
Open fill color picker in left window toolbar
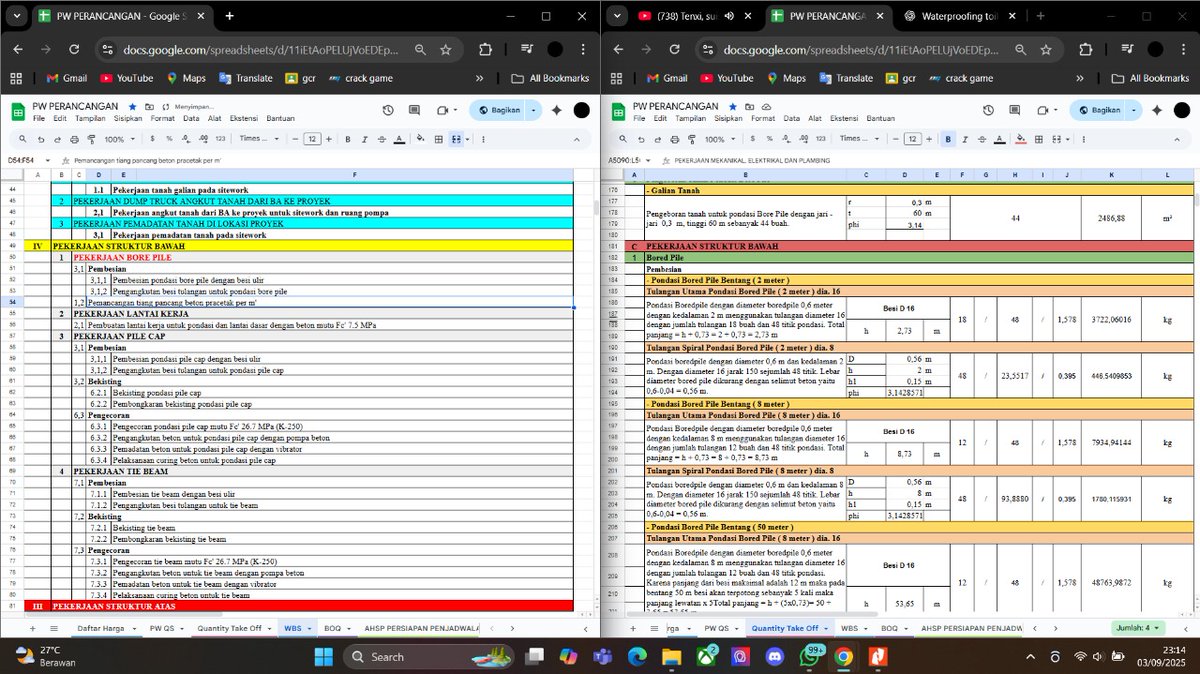(x=420, y=139)
